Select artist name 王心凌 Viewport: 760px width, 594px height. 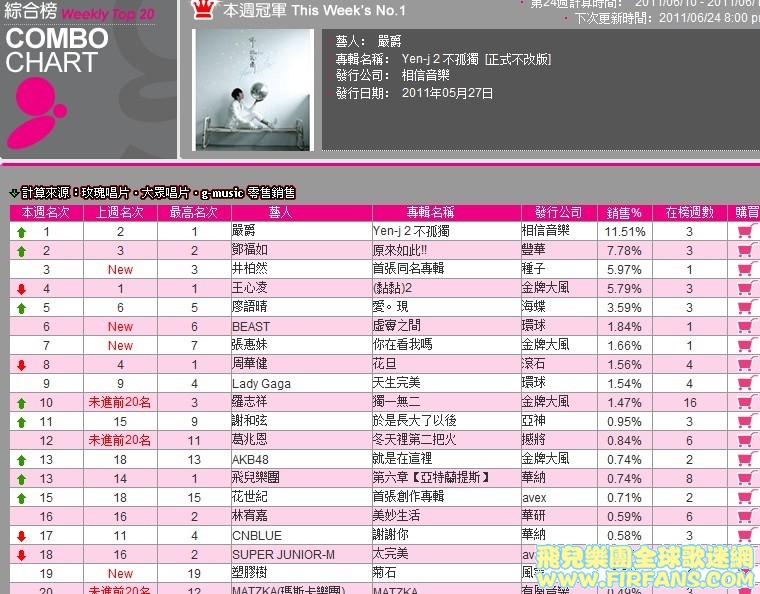[250, 287]
